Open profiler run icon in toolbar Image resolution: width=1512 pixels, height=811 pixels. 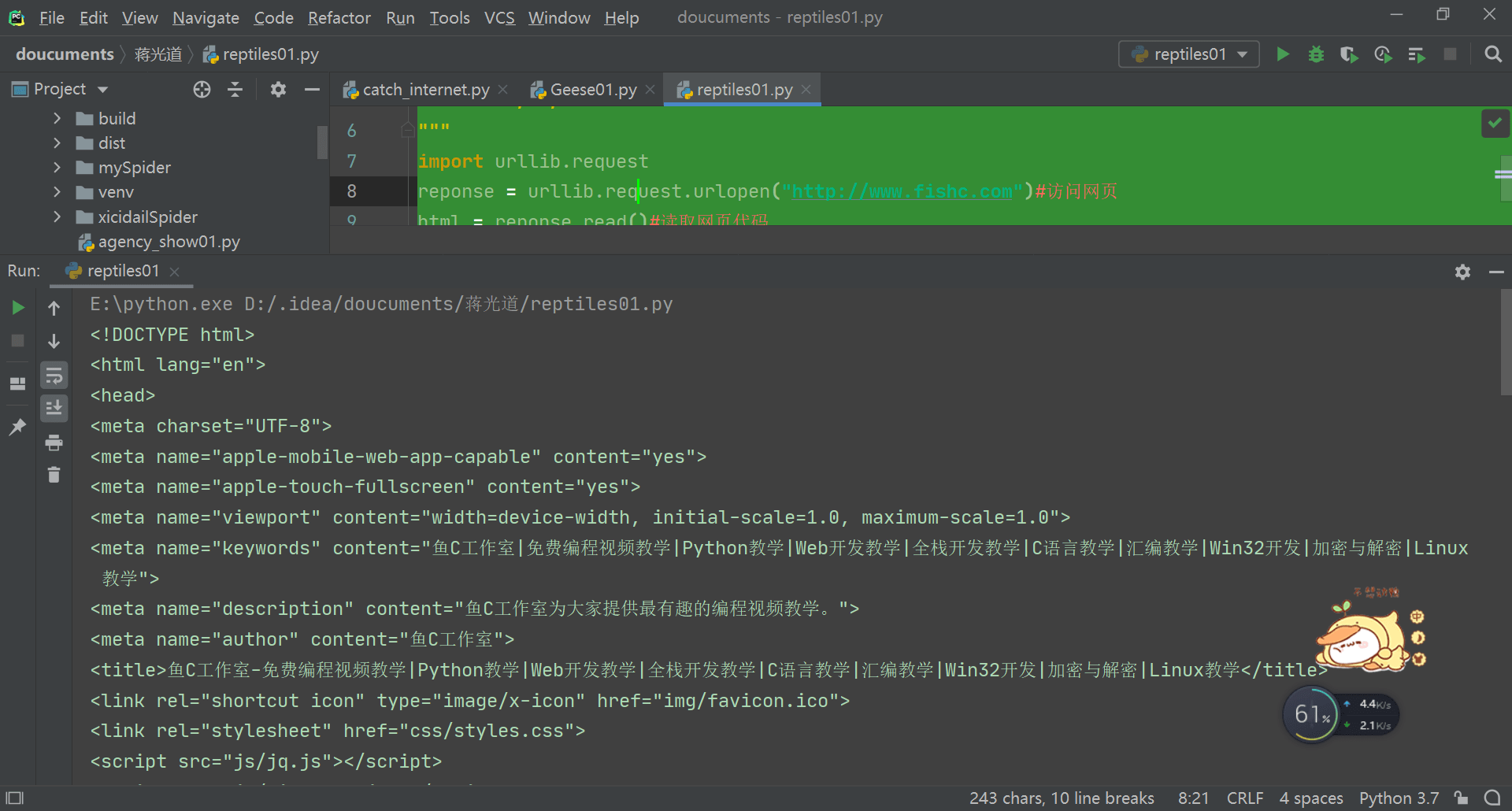click(1383, 54)
